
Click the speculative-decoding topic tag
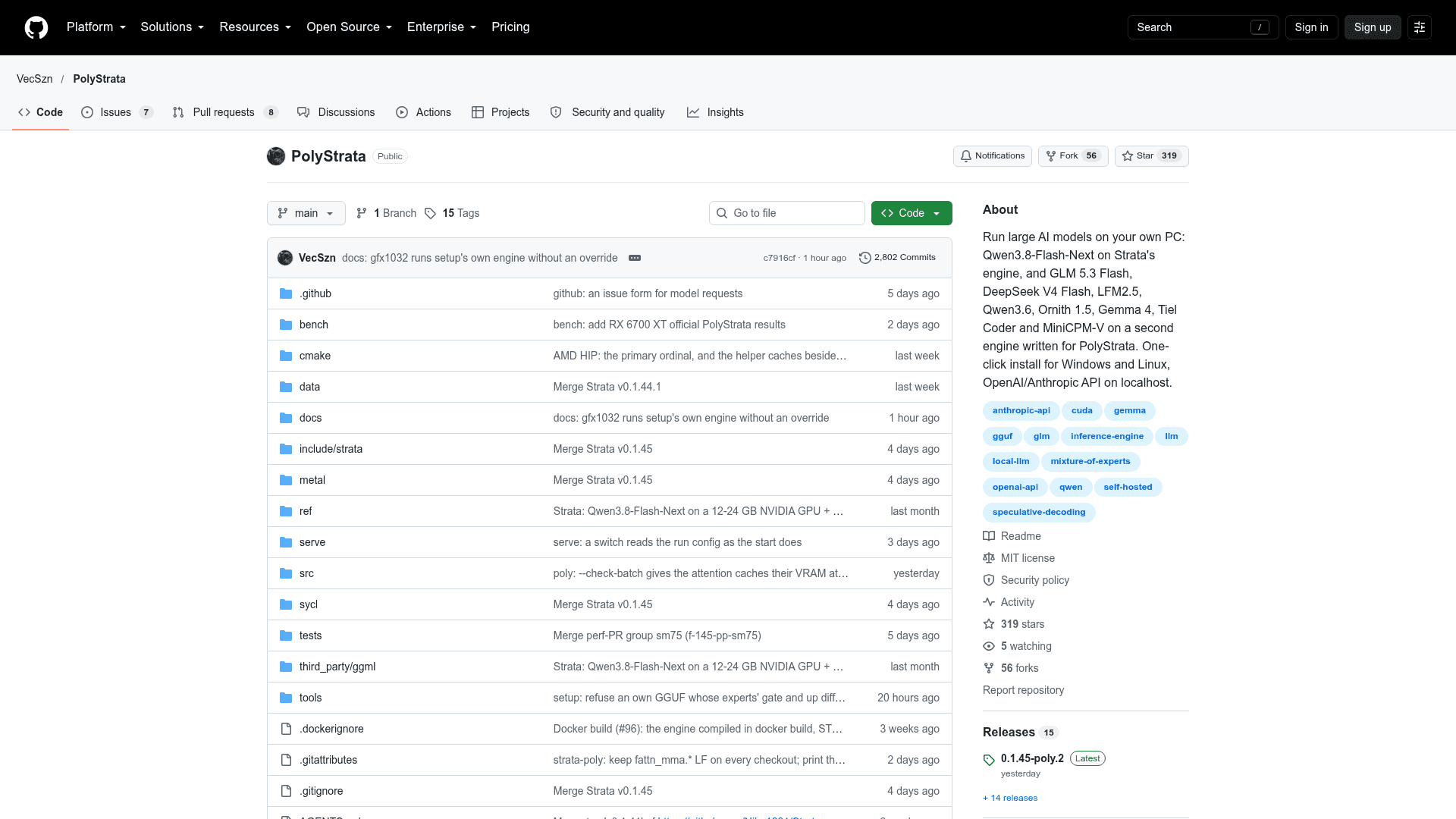pyautogui.click(x=1039, y=513)
